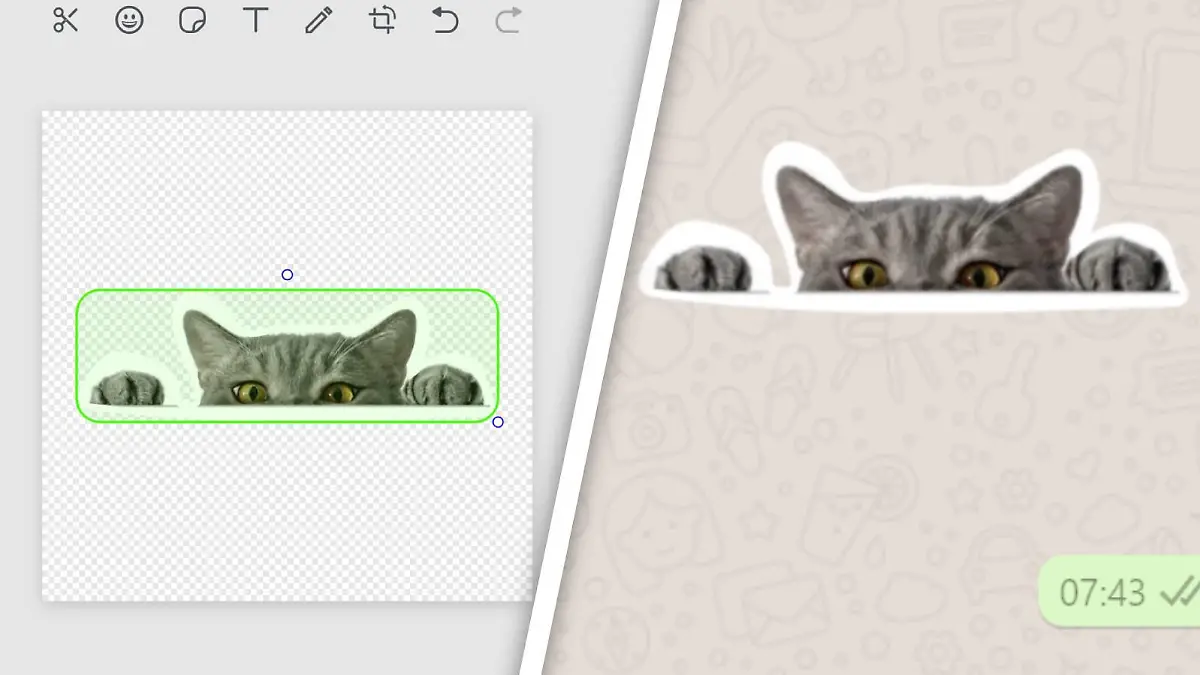Click the right paw of the sent sticker
This screenshot has height=675, width=1200.
1115,265
